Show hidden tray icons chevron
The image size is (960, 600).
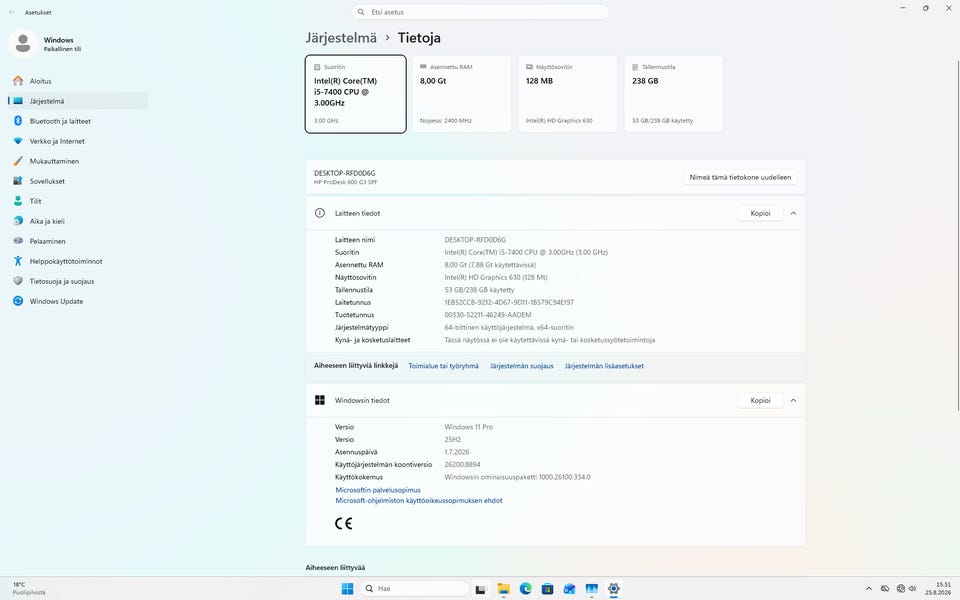point(868,589)
